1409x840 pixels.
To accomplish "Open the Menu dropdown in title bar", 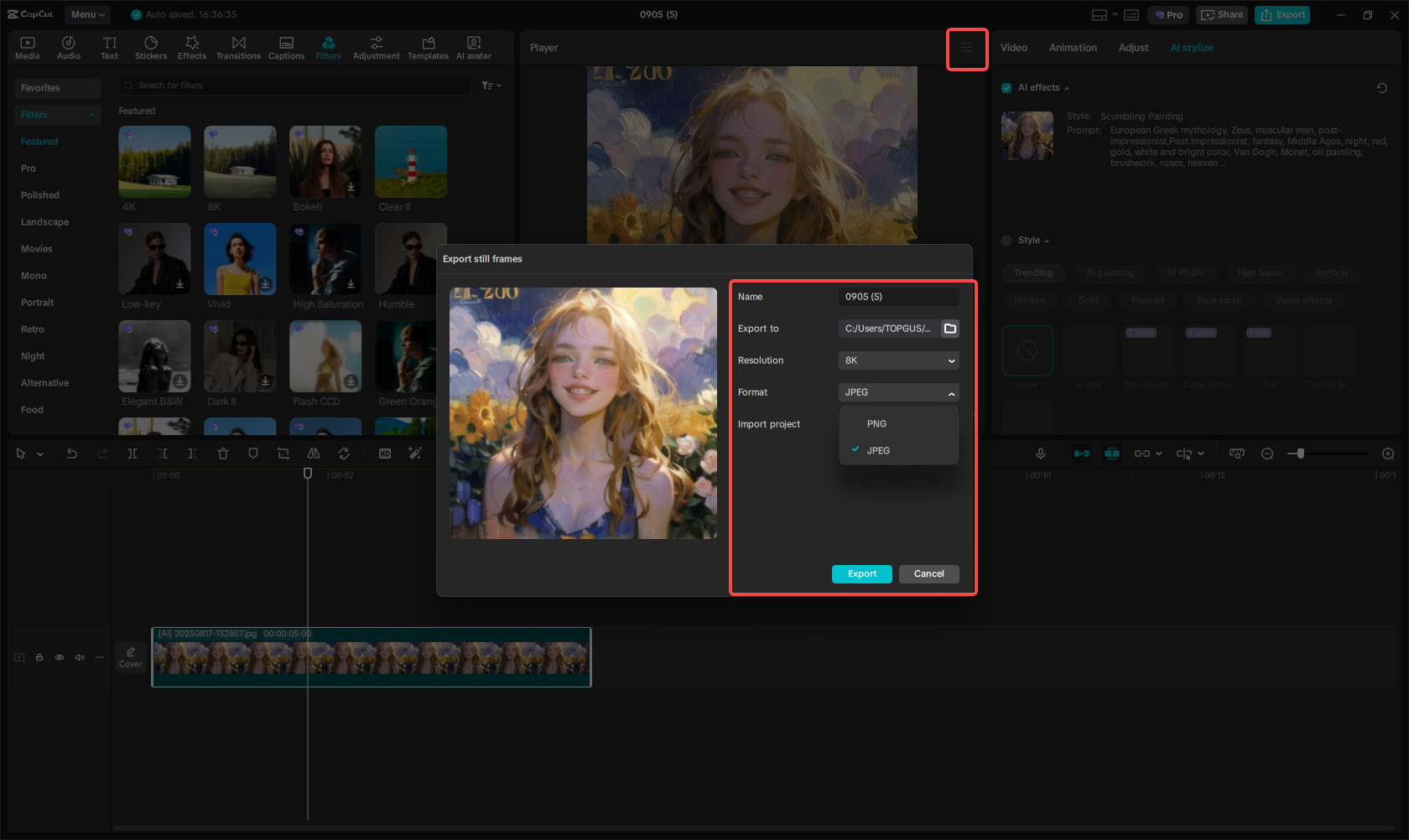I will pos(87,14).
